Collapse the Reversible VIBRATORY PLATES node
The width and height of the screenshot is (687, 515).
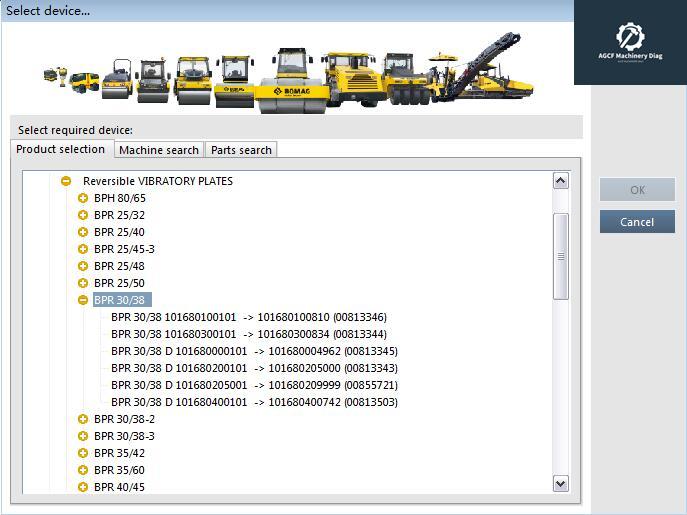[x=66, y=181]
